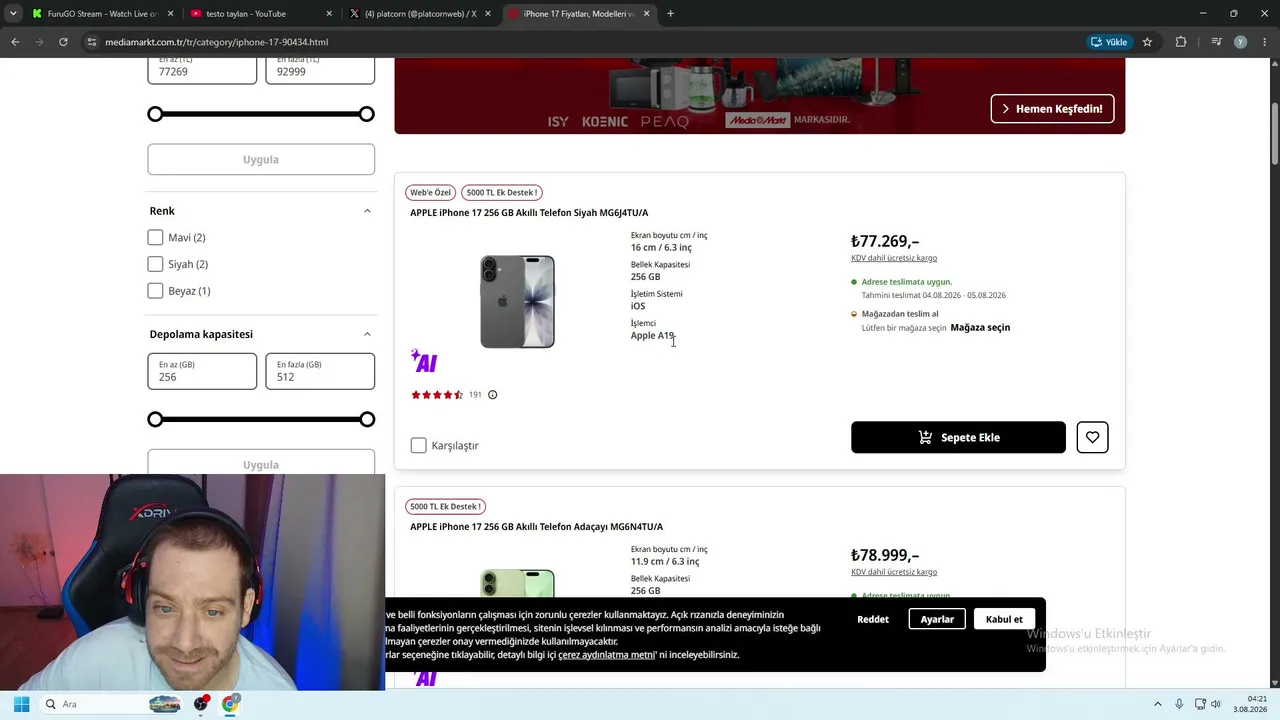Image resolution: width=1280 pixels, height=720 pixels.
Task: Open the OBS Studio taskbar icon
Action: point(201,704)
